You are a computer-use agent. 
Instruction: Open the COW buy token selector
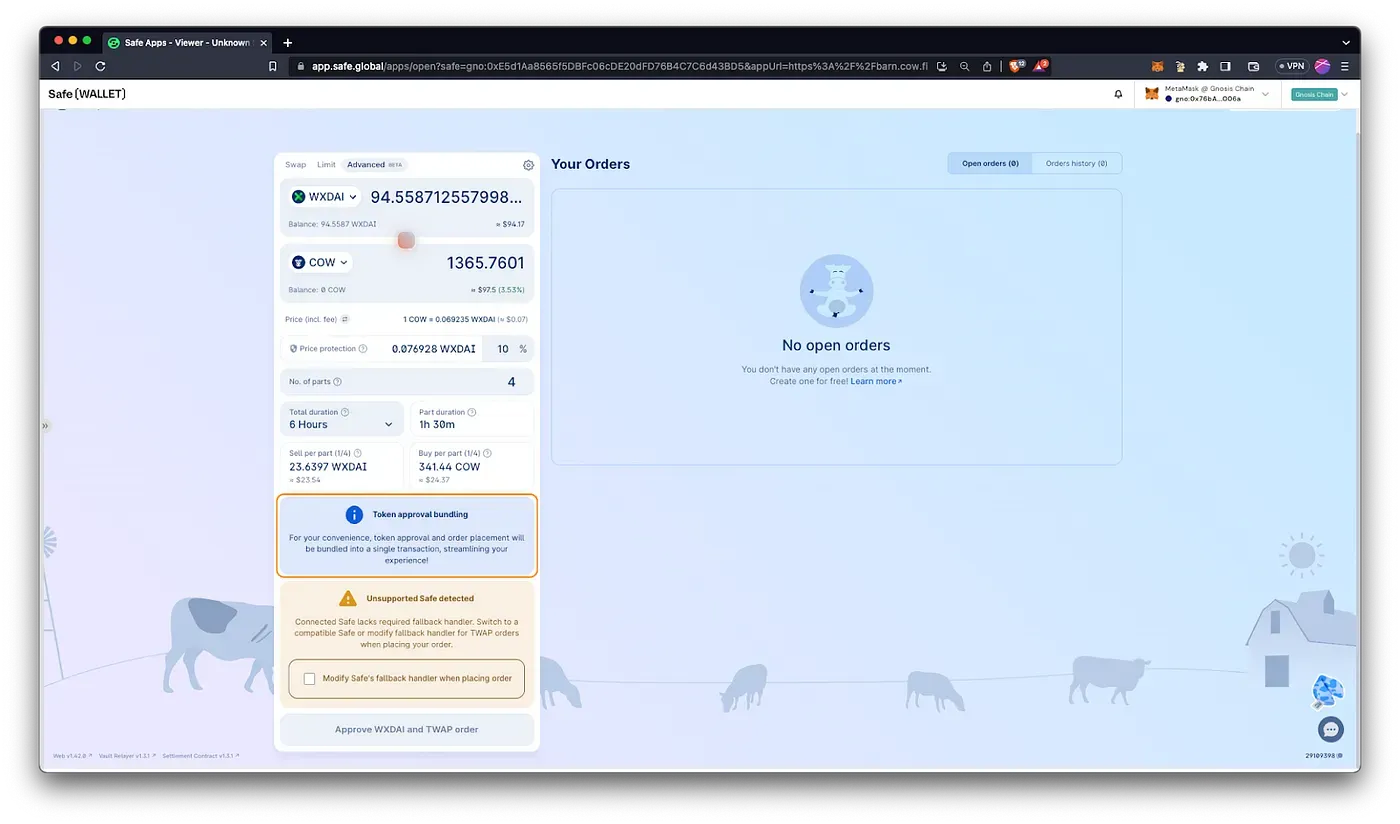[x=320, y=262]
